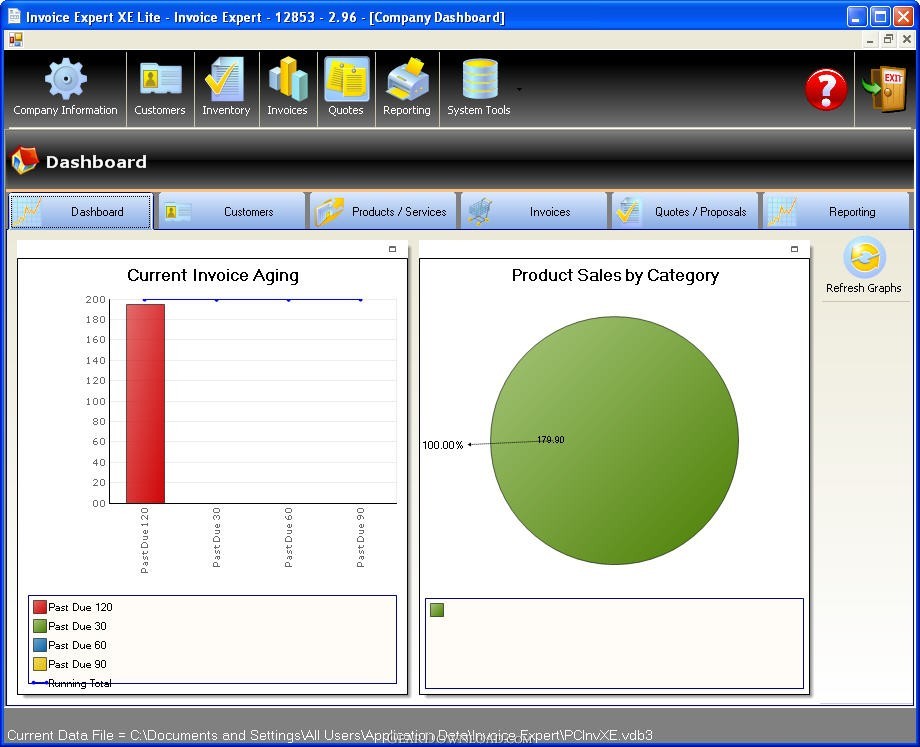920x747 pixels.
Task: Click the Past Due 90 yellow legend swatch
Action: pyautogui.click(x=40, y=664)
